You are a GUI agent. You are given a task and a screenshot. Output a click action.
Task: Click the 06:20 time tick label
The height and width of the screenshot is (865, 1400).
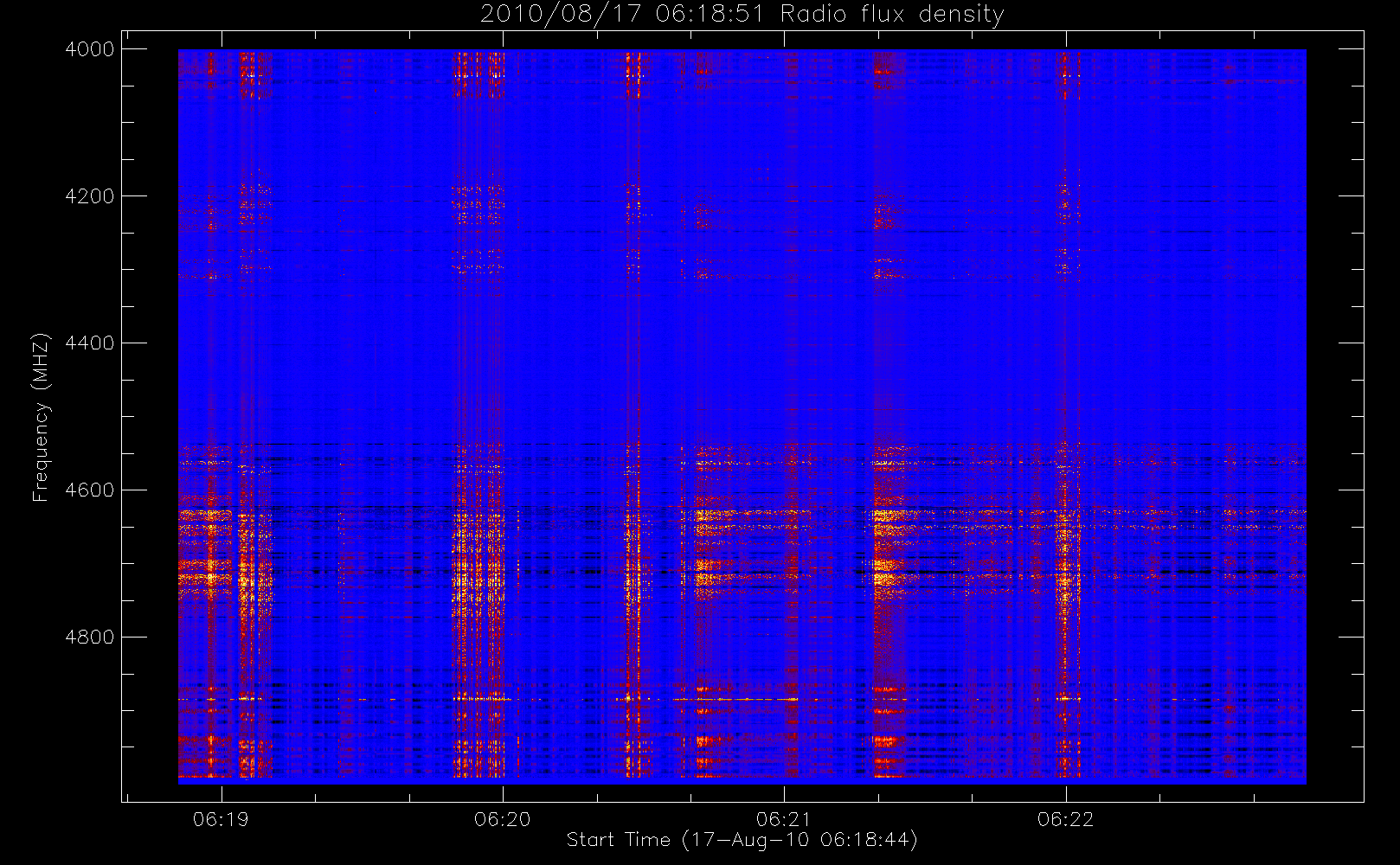click(503, 819)
